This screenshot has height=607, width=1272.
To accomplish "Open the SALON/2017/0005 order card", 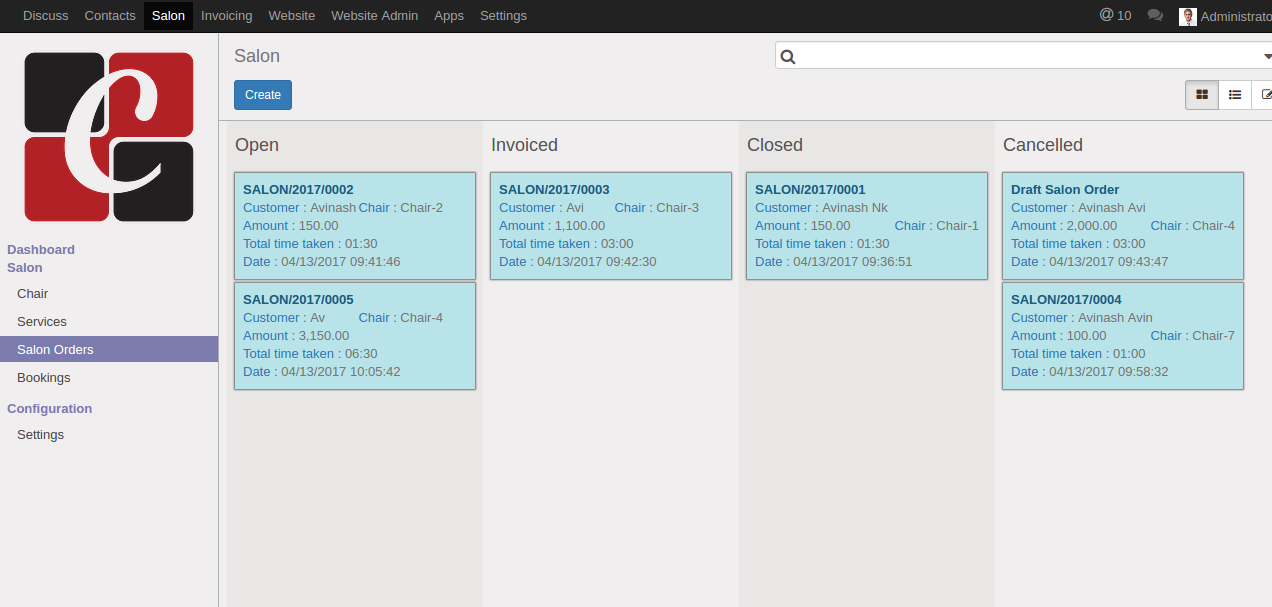I will tap(355, 336).
